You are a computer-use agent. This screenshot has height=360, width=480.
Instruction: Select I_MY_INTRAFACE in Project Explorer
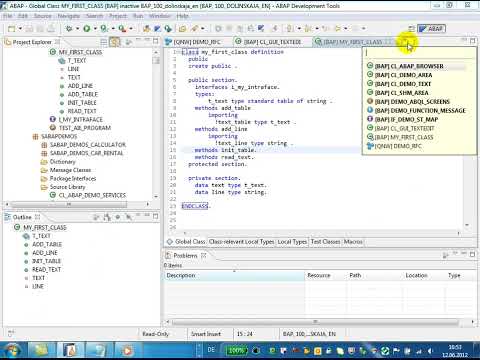click(x=81, y=119)
